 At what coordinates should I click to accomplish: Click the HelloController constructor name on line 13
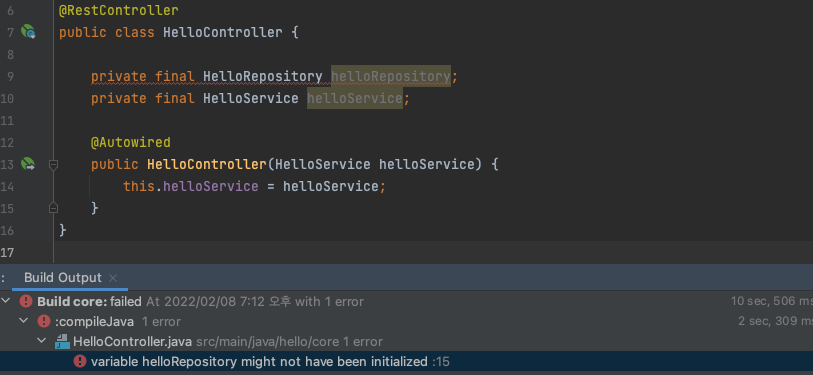pyautogui.click(x=207, y=164)
